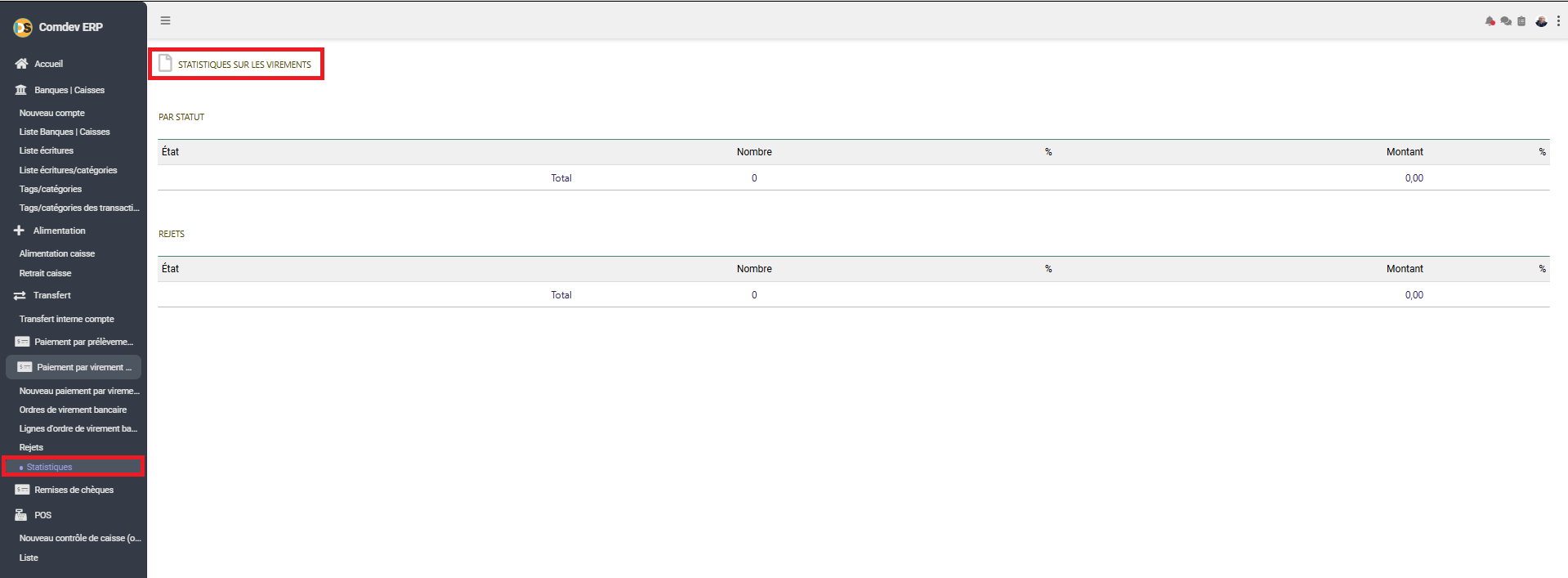Screen dimensions: 1568x578
Task: Click the Paiement par virement icon
Action: coord(25,367)
